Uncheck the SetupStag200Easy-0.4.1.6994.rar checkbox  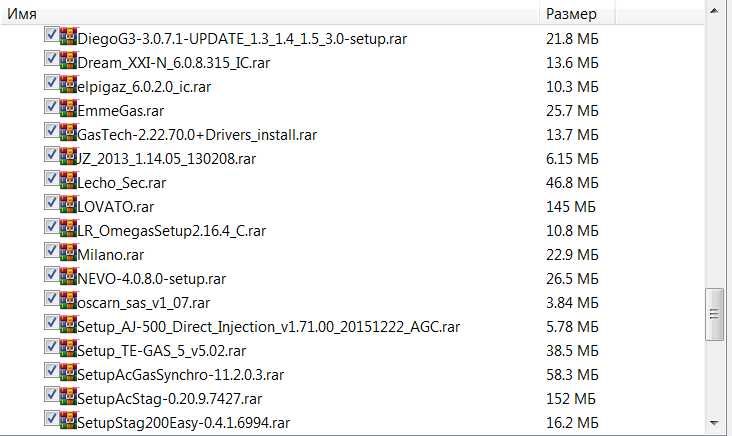pos(51,420)
